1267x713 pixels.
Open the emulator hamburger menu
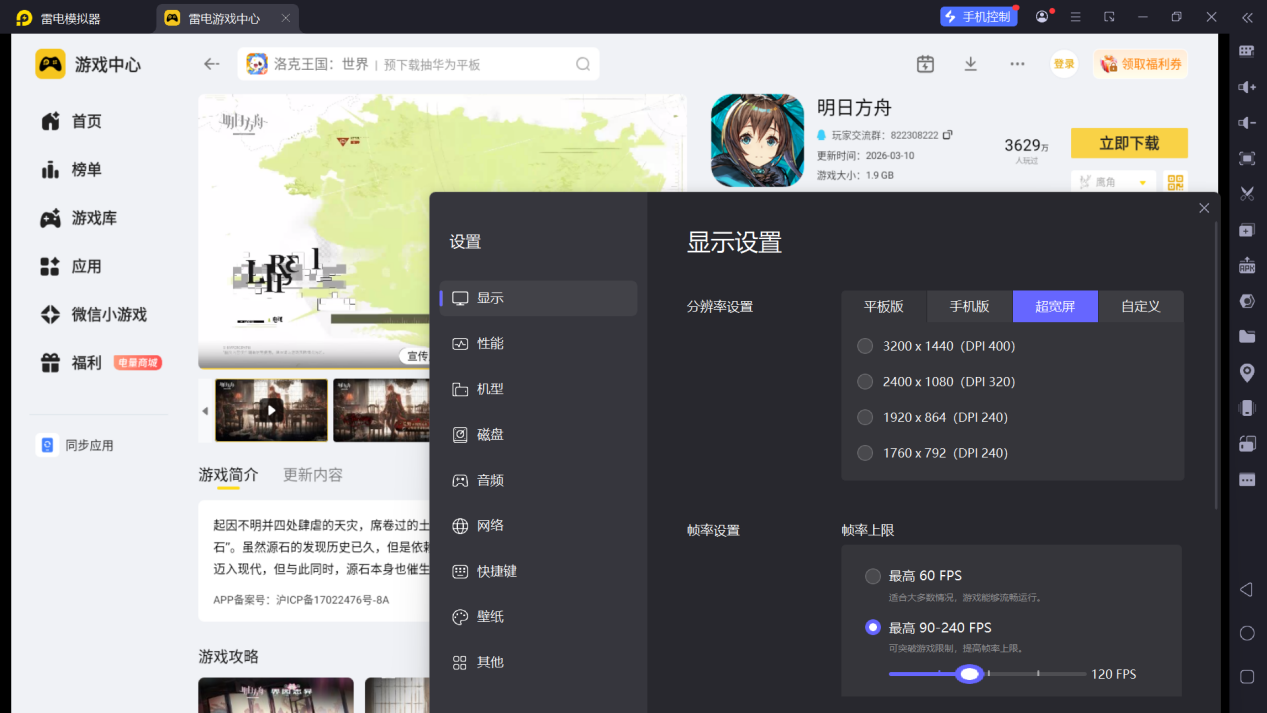pos(1076,17)
